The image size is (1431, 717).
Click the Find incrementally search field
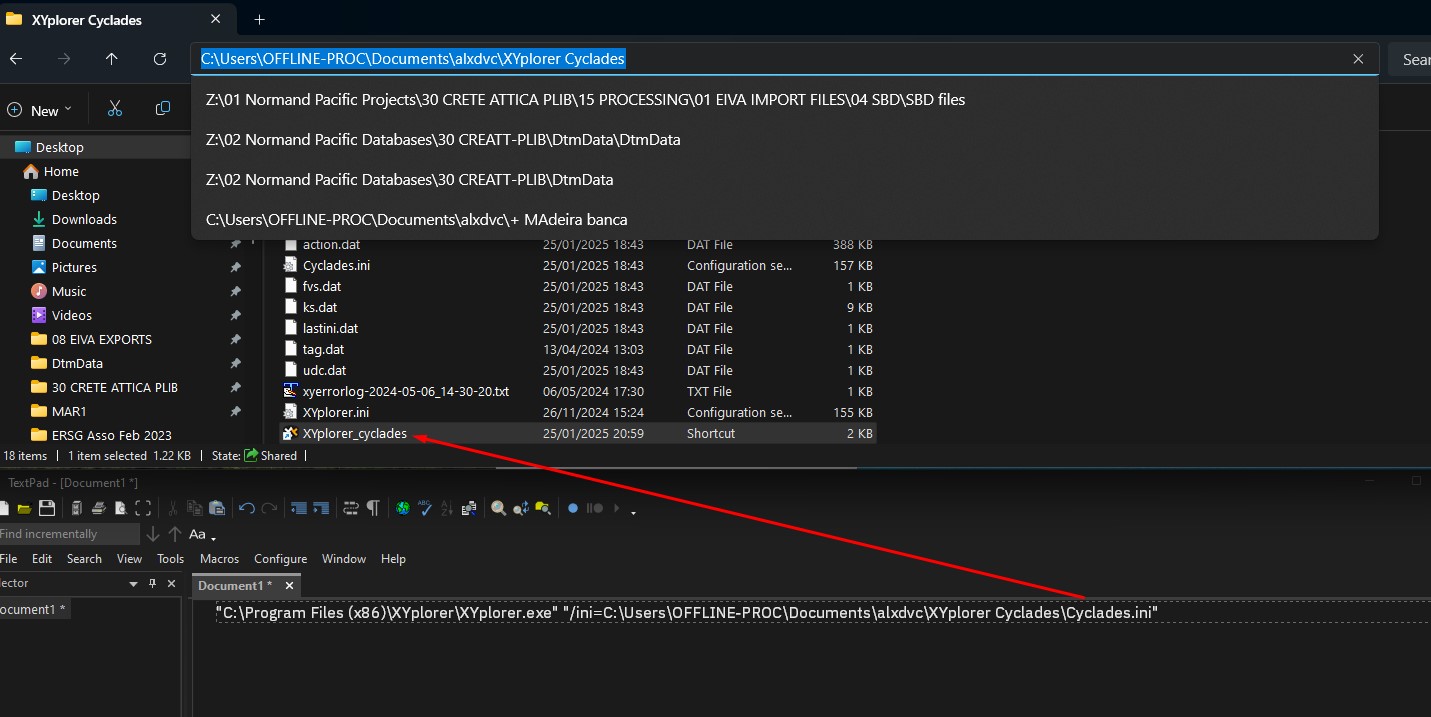[x=65, y=534]
